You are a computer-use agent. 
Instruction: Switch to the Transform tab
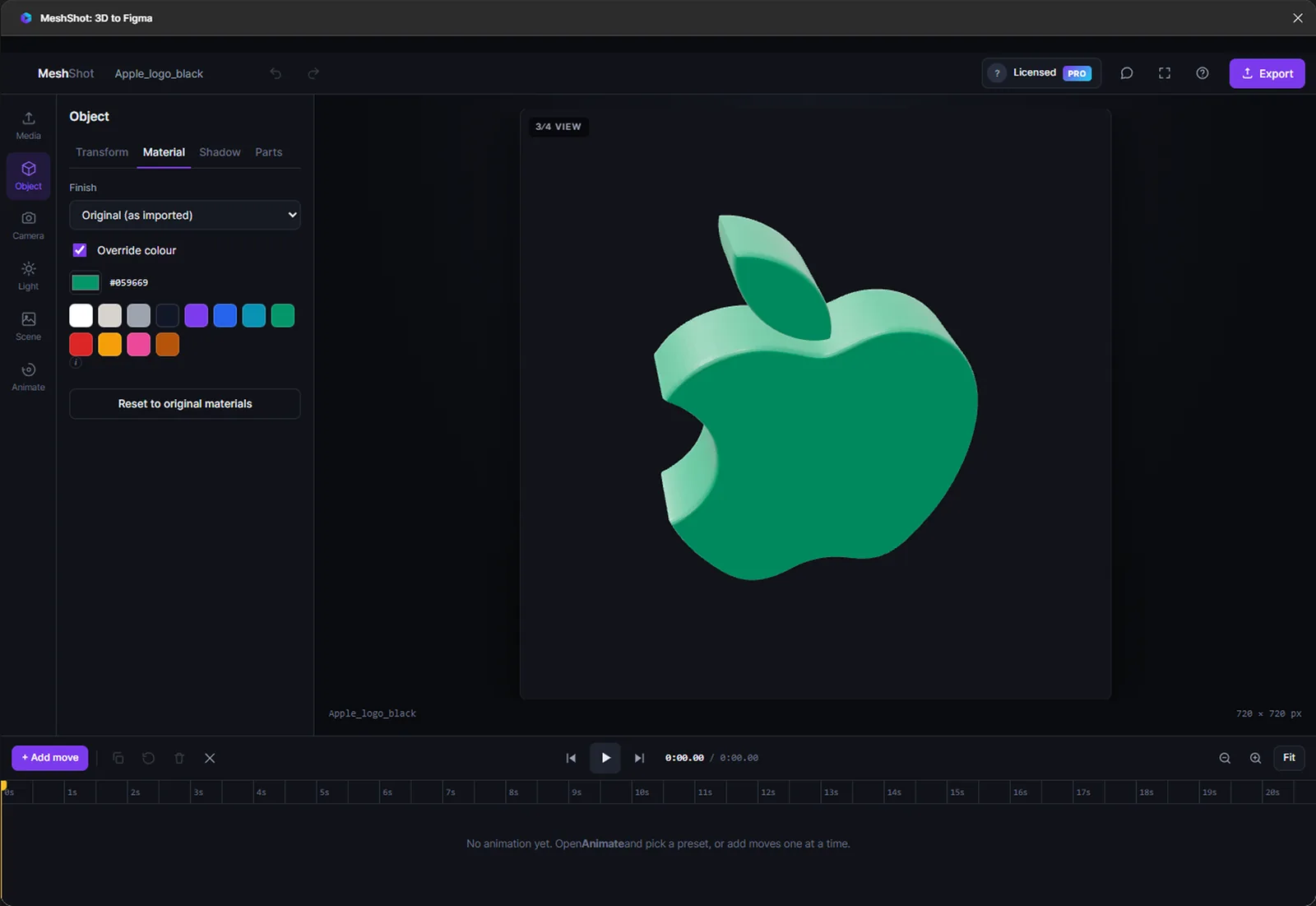(102, 152)
